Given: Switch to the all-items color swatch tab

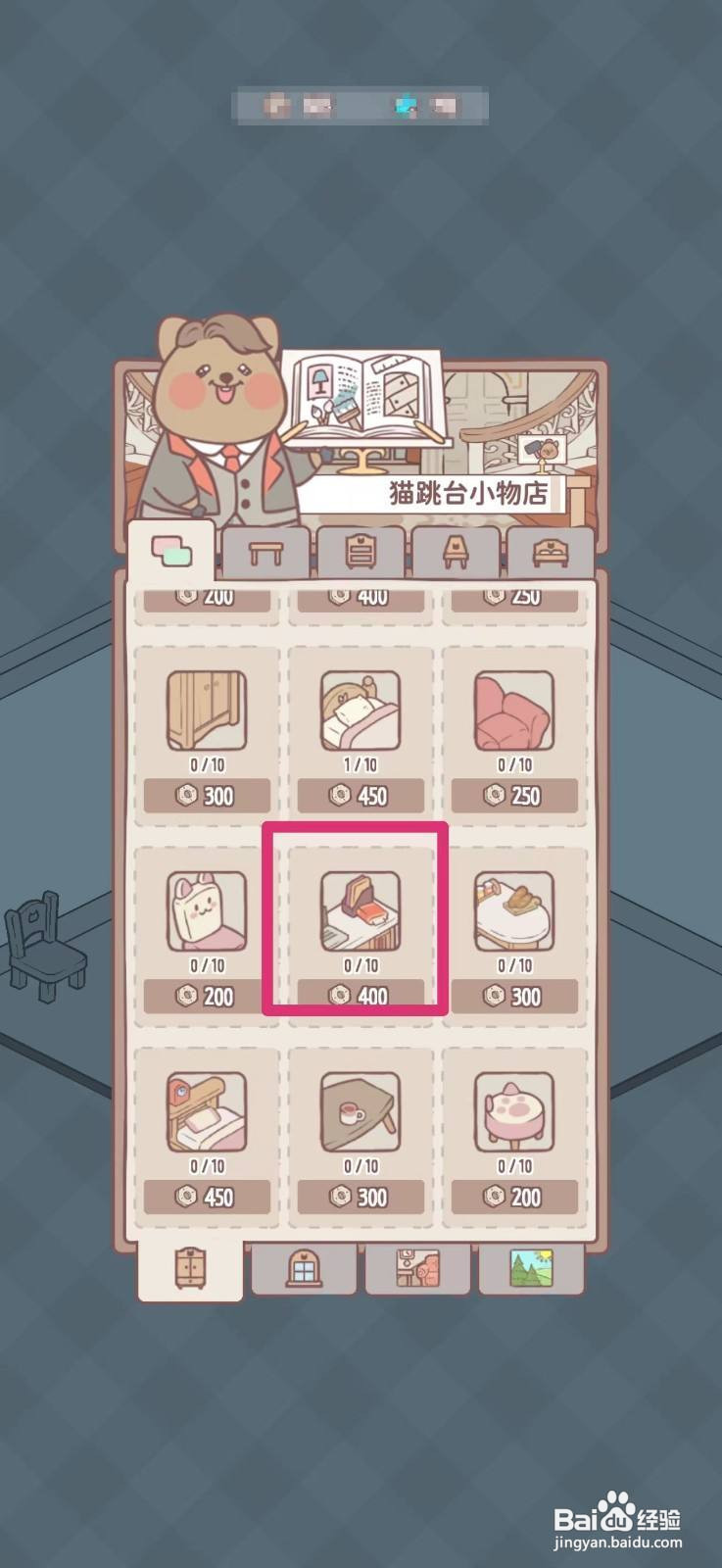Looking at the screenshot, I should point(170,552).
